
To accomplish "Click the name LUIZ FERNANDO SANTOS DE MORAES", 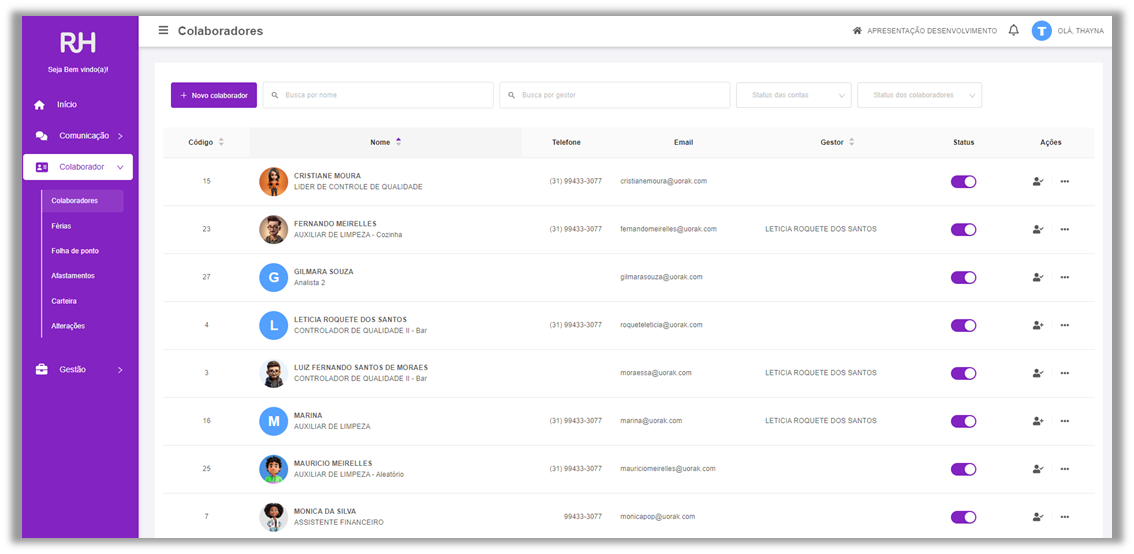I will (361, 367).
